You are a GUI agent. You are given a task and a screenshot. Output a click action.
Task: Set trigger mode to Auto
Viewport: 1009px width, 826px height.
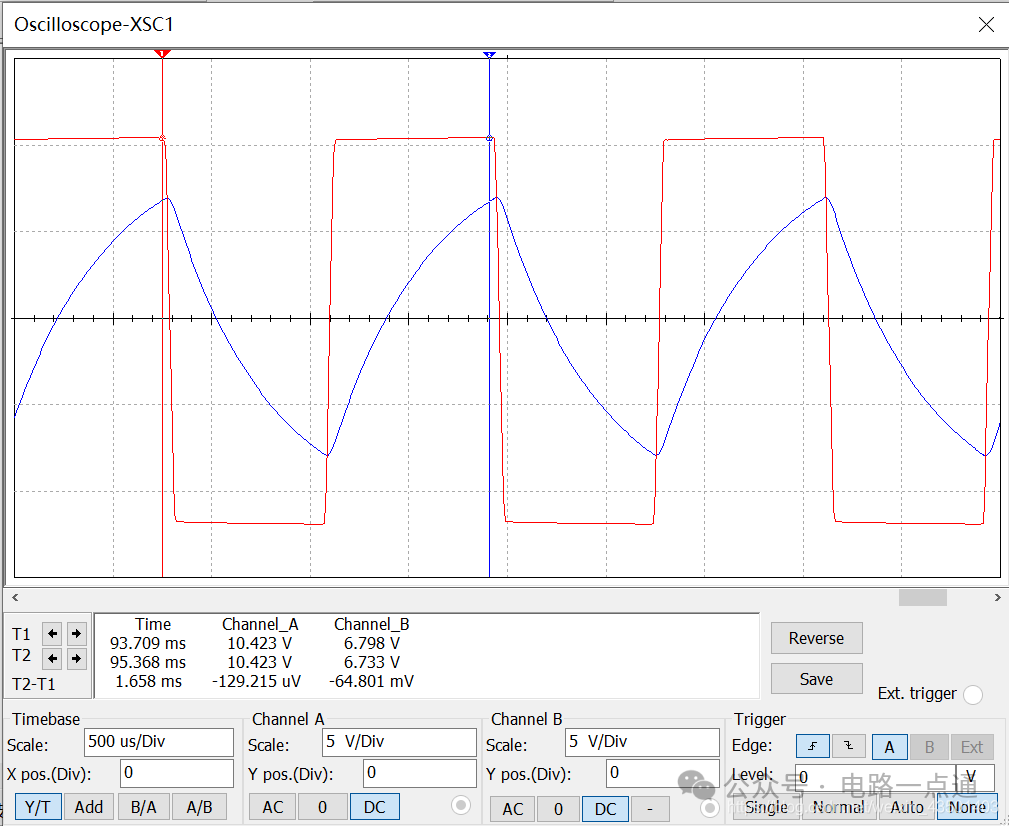coord(907,807)
